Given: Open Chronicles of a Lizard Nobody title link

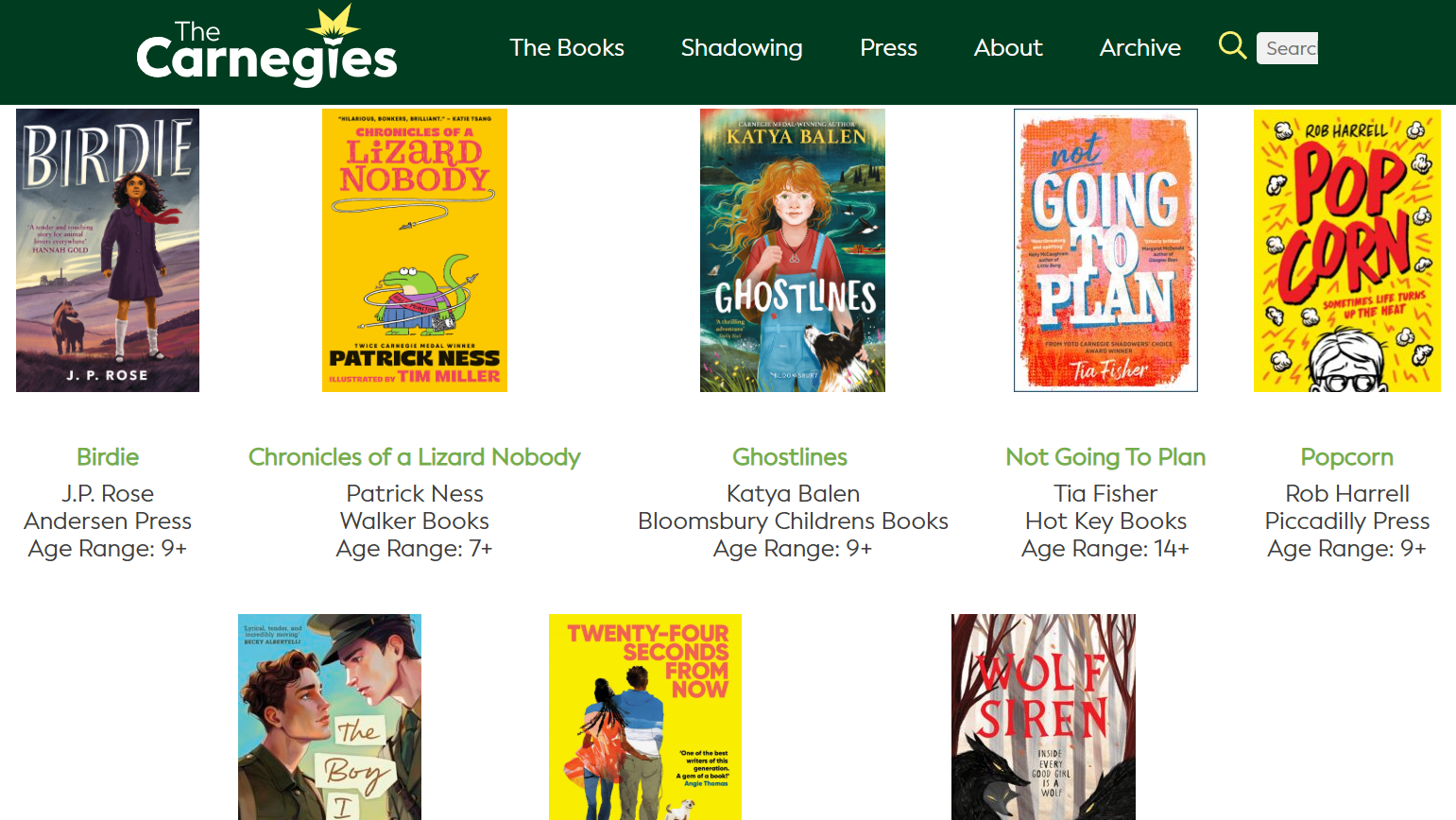Looking at the screenshot, I should pyautogui.click(x=415, y=457).
